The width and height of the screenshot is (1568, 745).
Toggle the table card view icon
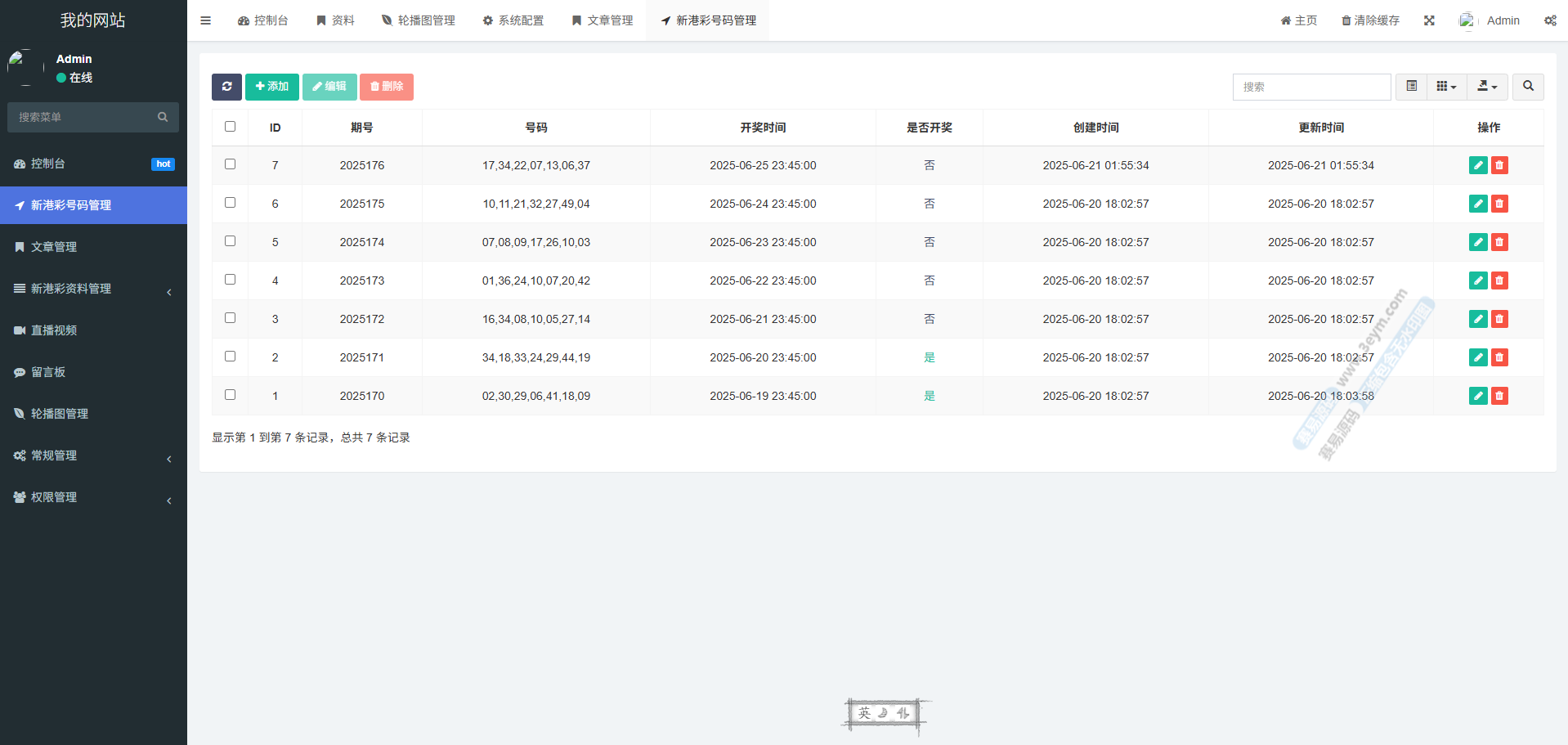pyautogui.click(x=1411, y=87)
